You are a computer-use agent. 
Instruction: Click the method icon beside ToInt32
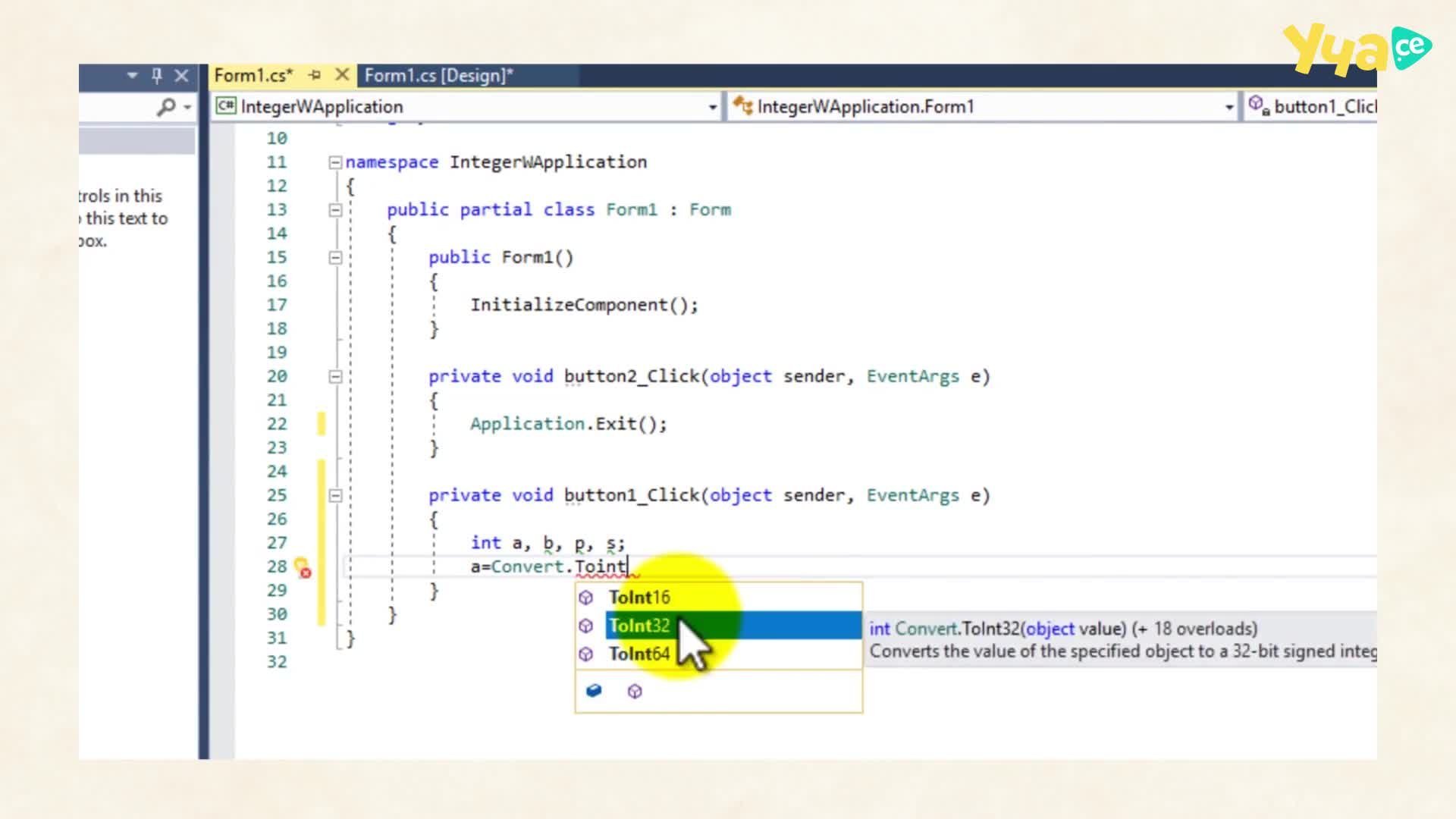tap(585, 626)
